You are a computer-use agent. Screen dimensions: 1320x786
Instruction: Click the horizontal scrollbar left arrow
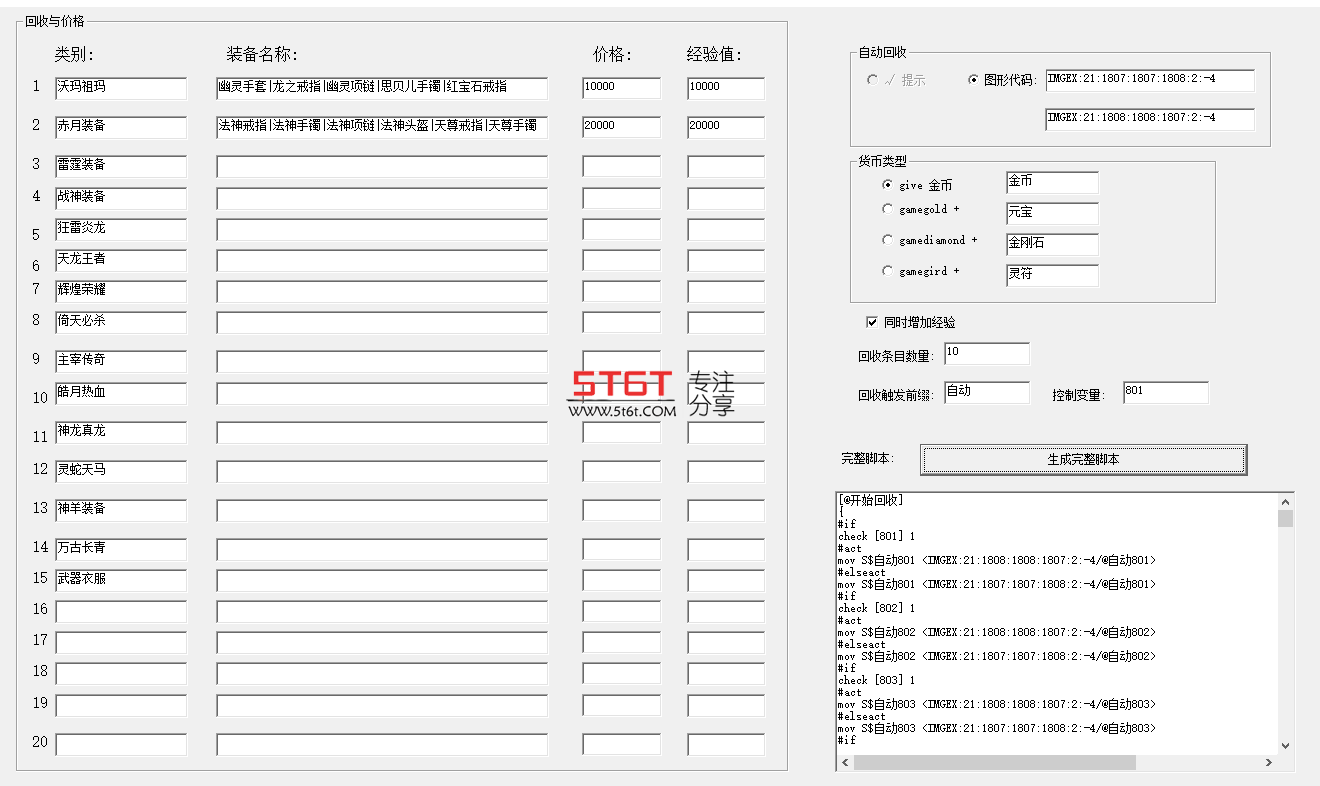pos(845,762)
